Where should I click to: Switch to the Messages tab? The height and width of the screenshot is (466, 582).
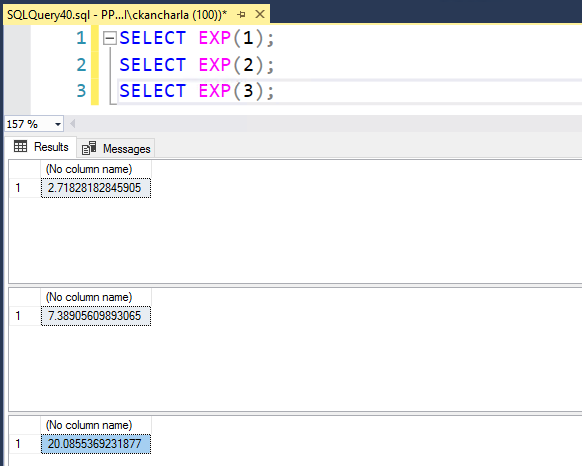point(116,149)
